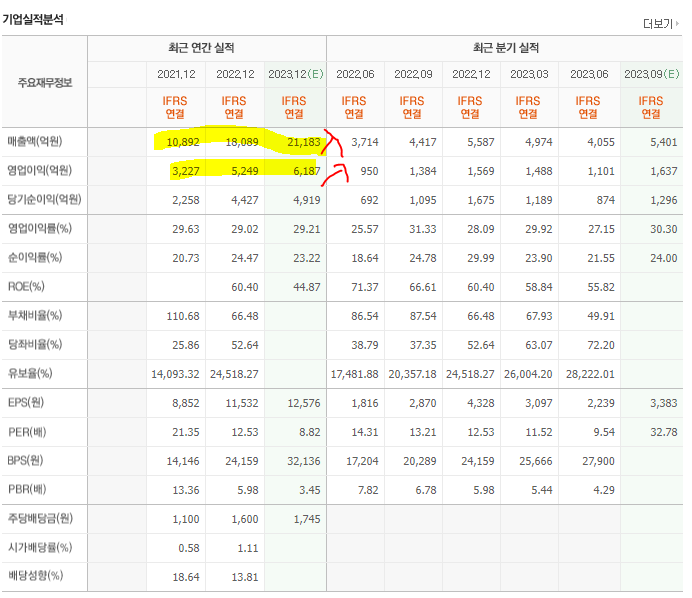Select the 12,576 EPS value
692x598 pixels.
(x=304, y=403)
